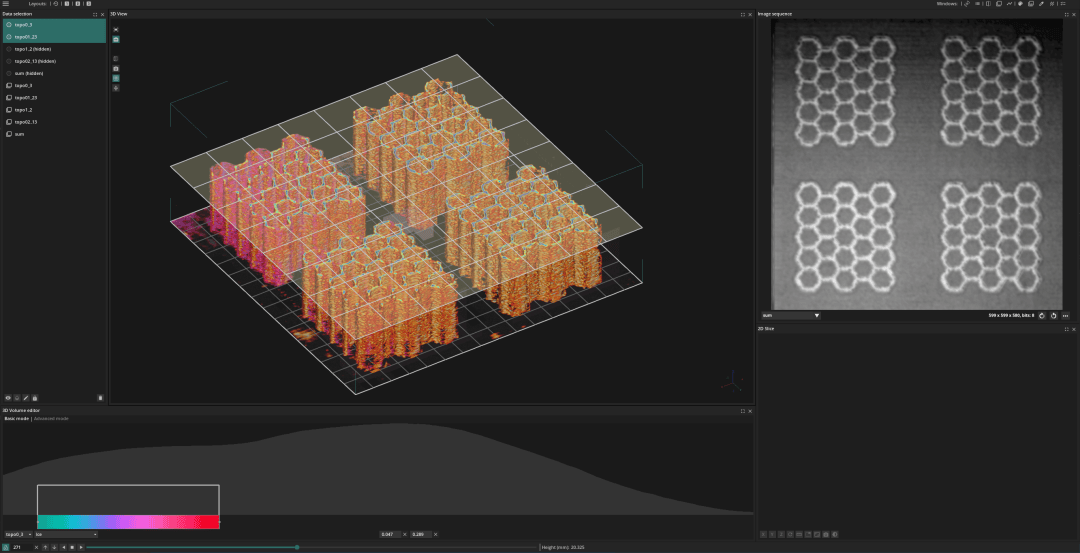1080x553 pixels.
Task: Open the sum dropdown under Image sequence
Action: coord(790,315)
